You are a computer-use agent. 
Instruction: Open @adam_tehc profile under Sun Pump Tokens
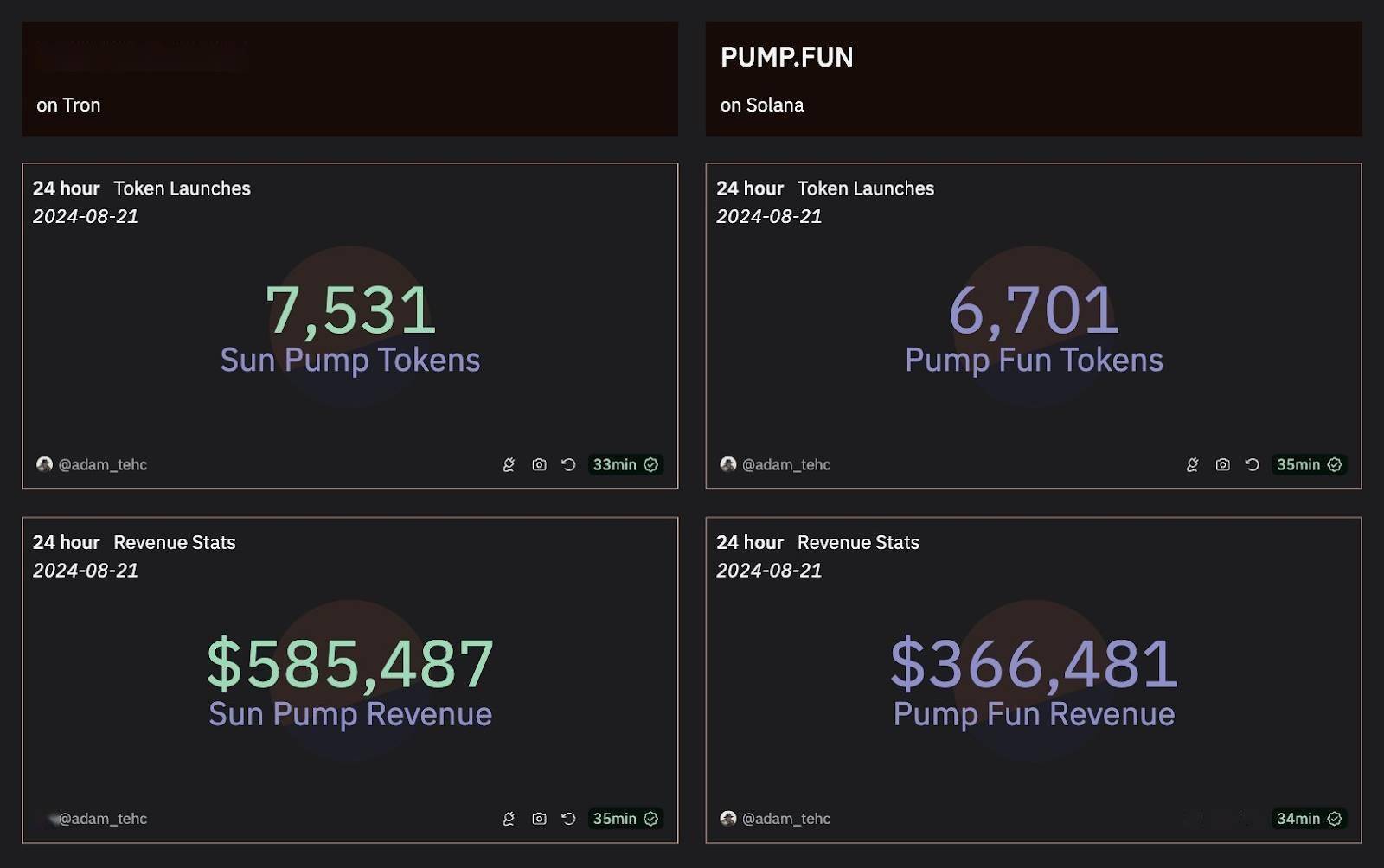click(x=103, y=465)
